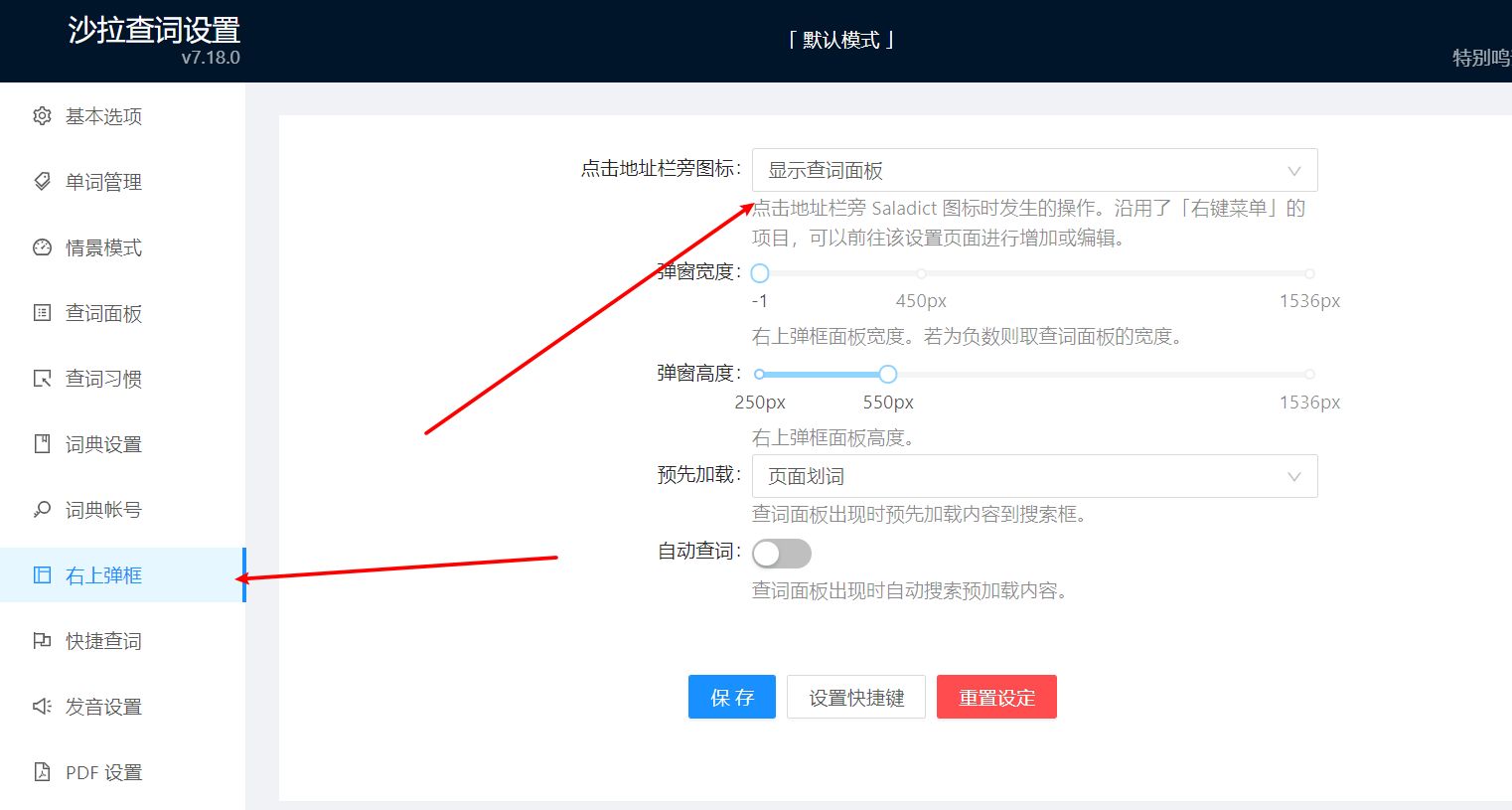Click the search icon beside 词典帐号
1512x810 pixels.
coord(42,510)
